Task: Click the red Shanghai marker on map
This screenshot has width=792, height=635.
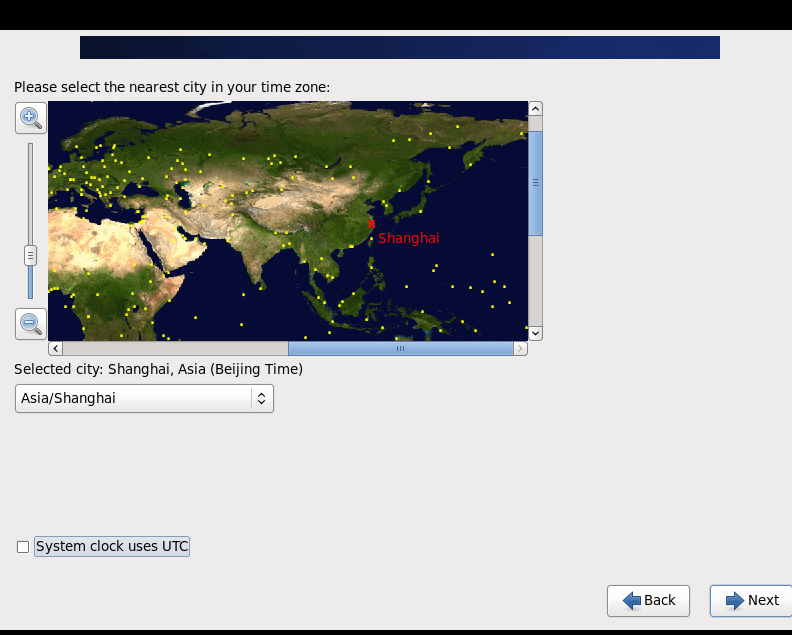Action: click(x=371, y=224)
